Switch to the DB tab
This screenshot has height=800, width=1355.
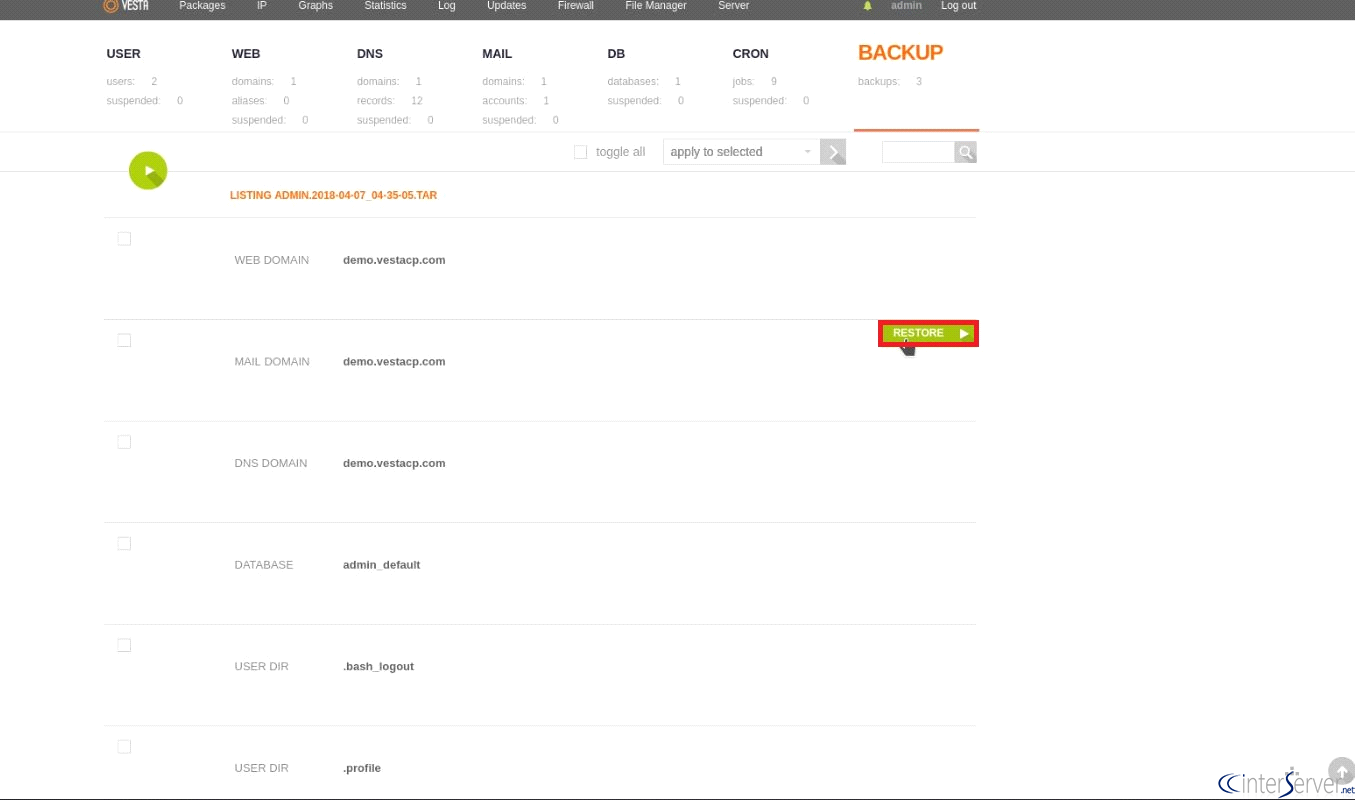[x=616, y=54]
